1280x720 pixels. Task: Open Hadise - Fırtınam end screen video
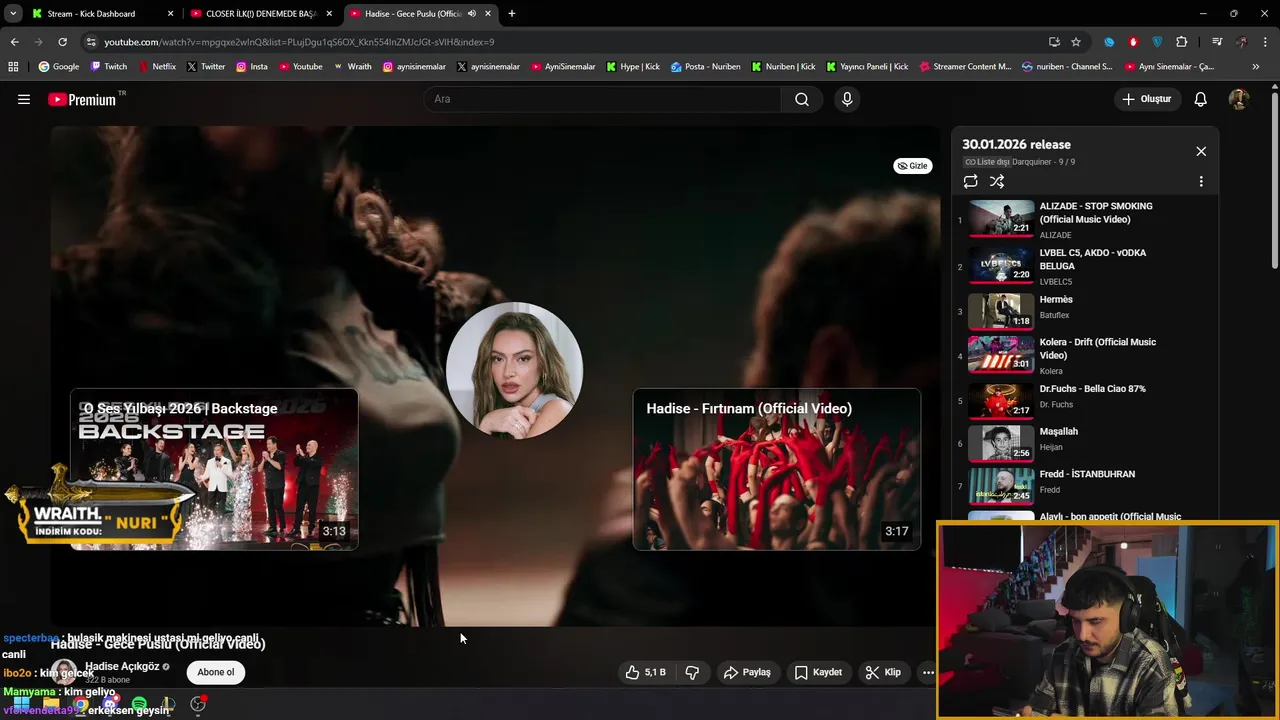777,469
